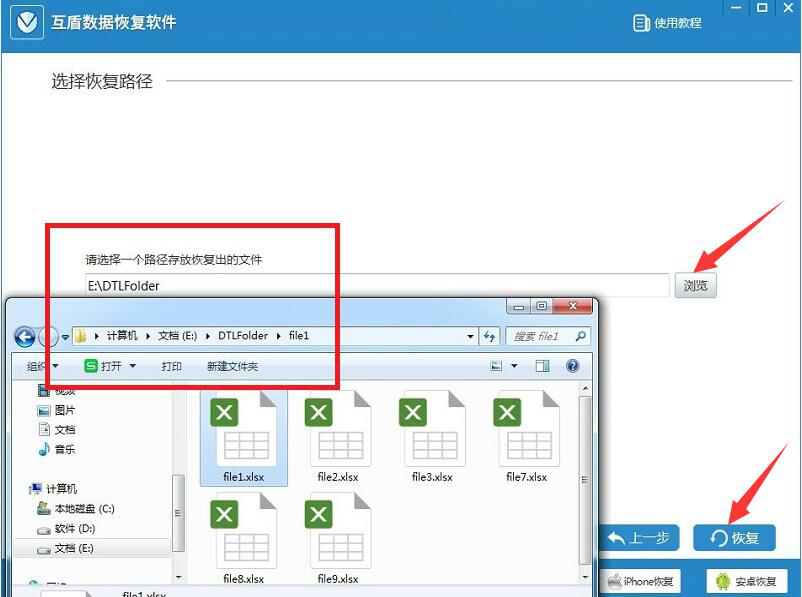Viewport: 802px width, 597px height.
Task: Click DTLFolder in the address breadcrumb
Action: [x=243, y=336]
